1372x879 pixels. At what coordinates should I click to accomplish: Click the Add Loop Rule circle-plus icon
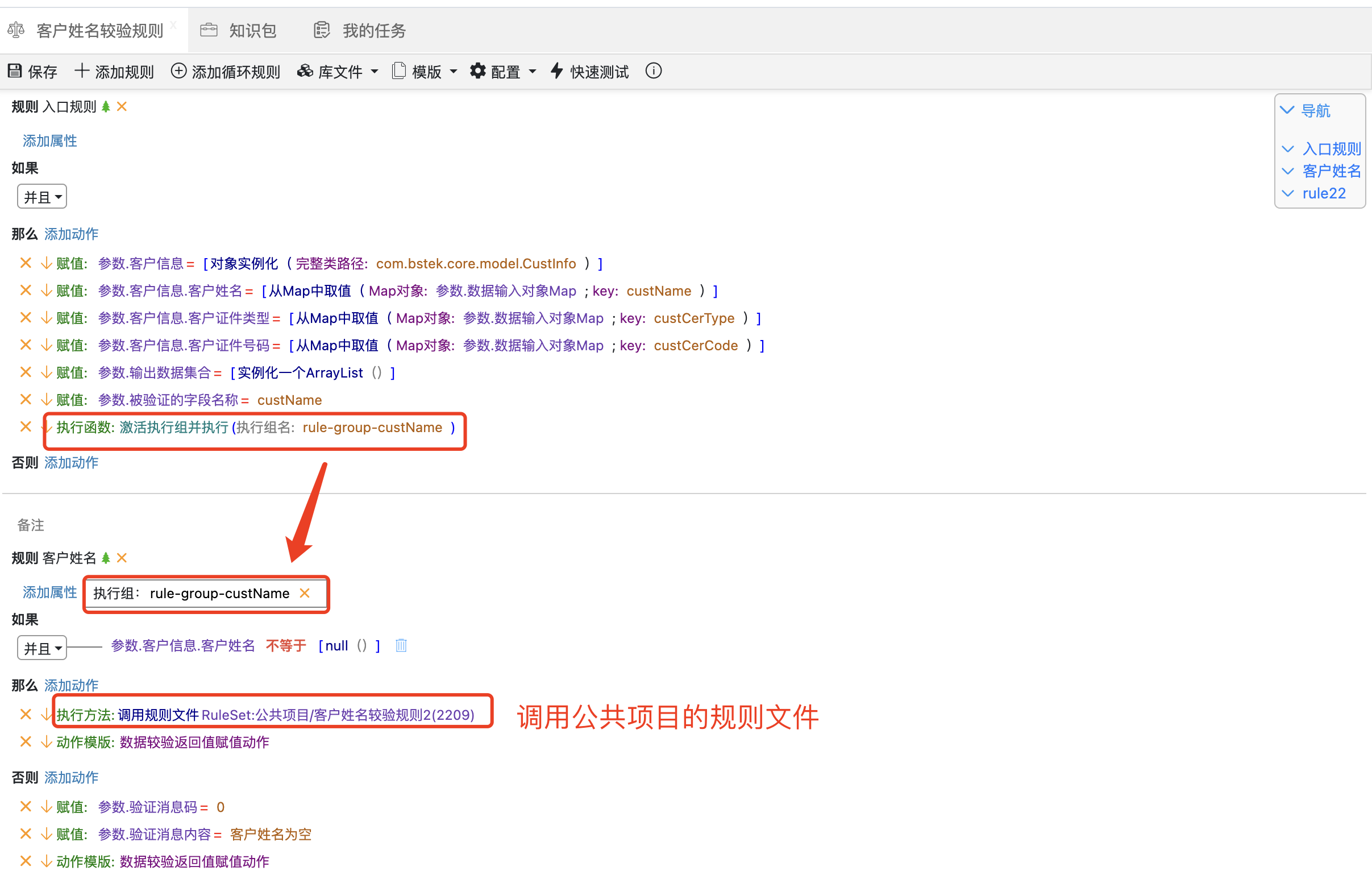tap(178, 71)
